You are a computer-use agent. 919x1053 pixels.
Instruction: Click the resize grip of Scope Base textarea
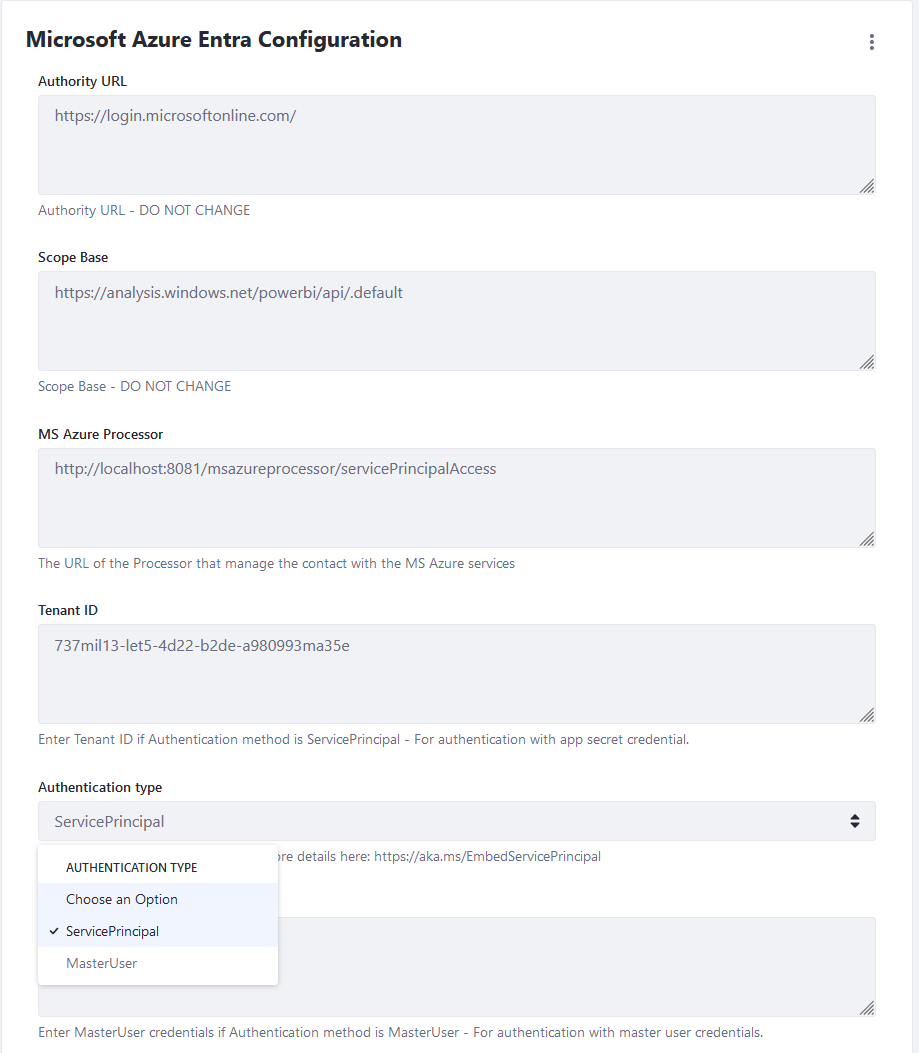point(866,363)
